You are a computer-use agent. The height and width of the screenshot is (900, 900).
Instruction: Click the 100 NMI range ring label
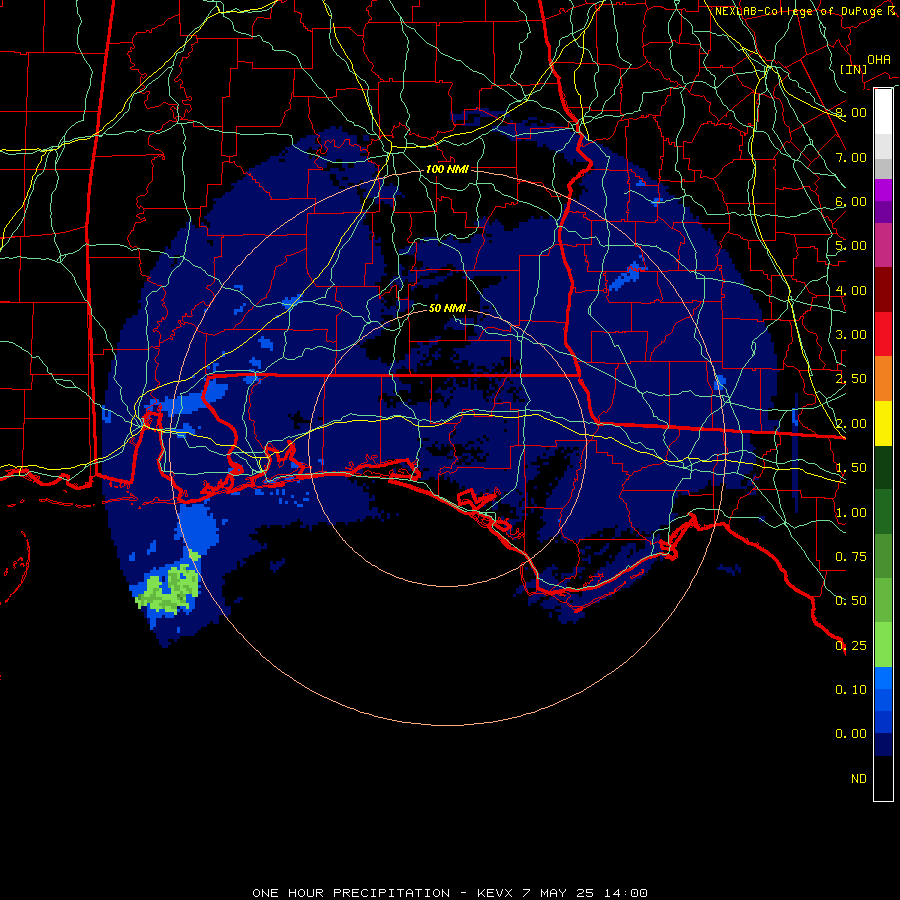[x=447, y=169]
